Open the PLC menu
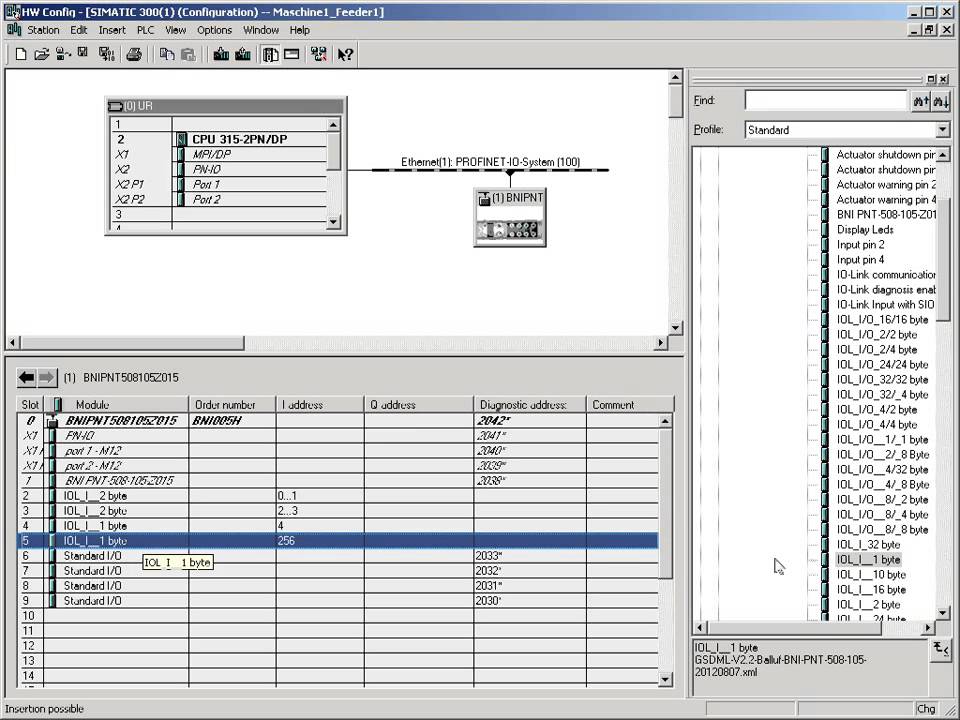960x720 pixels. (x=145, y=30)
